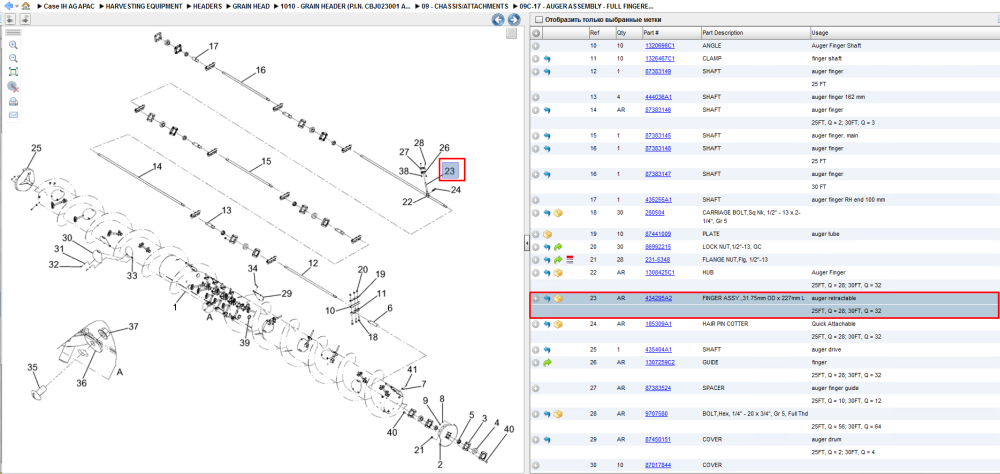Select callout 12 in the diagram
This screenshot has width=1000, height=474.
click(x=313, y=262)
